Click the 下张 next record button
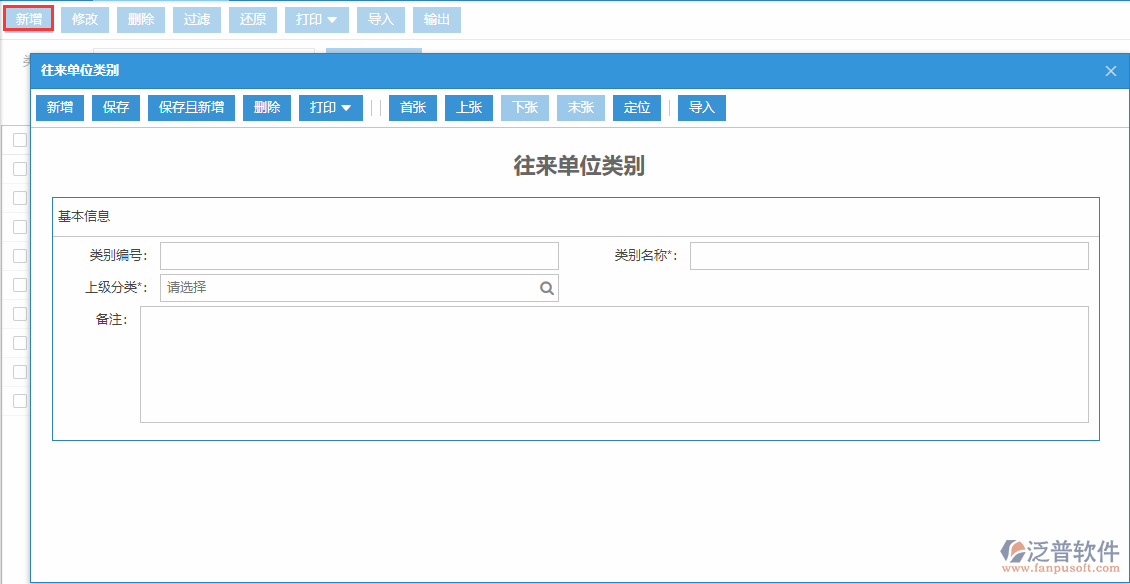Image resolution: width=1130 pixels, height=584 pixels. (x=525, y=107)
